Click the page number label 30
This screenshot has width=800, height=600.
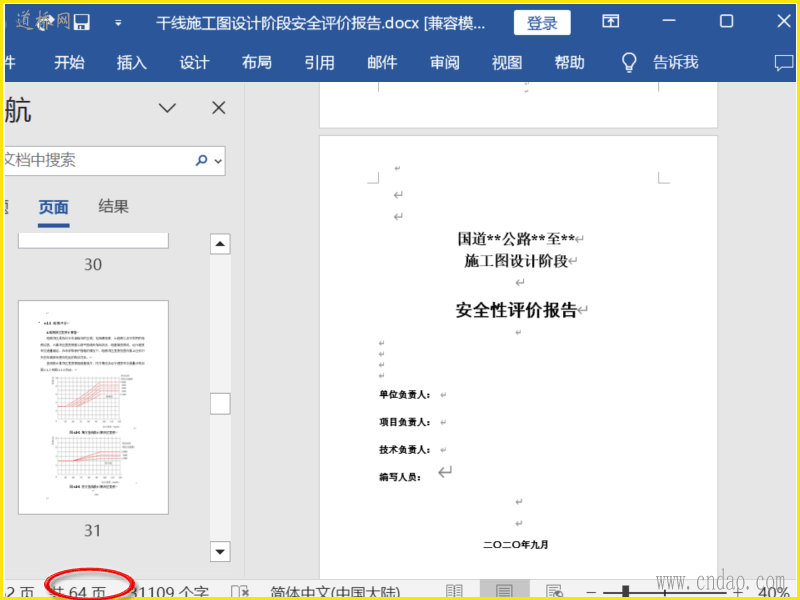93,264
